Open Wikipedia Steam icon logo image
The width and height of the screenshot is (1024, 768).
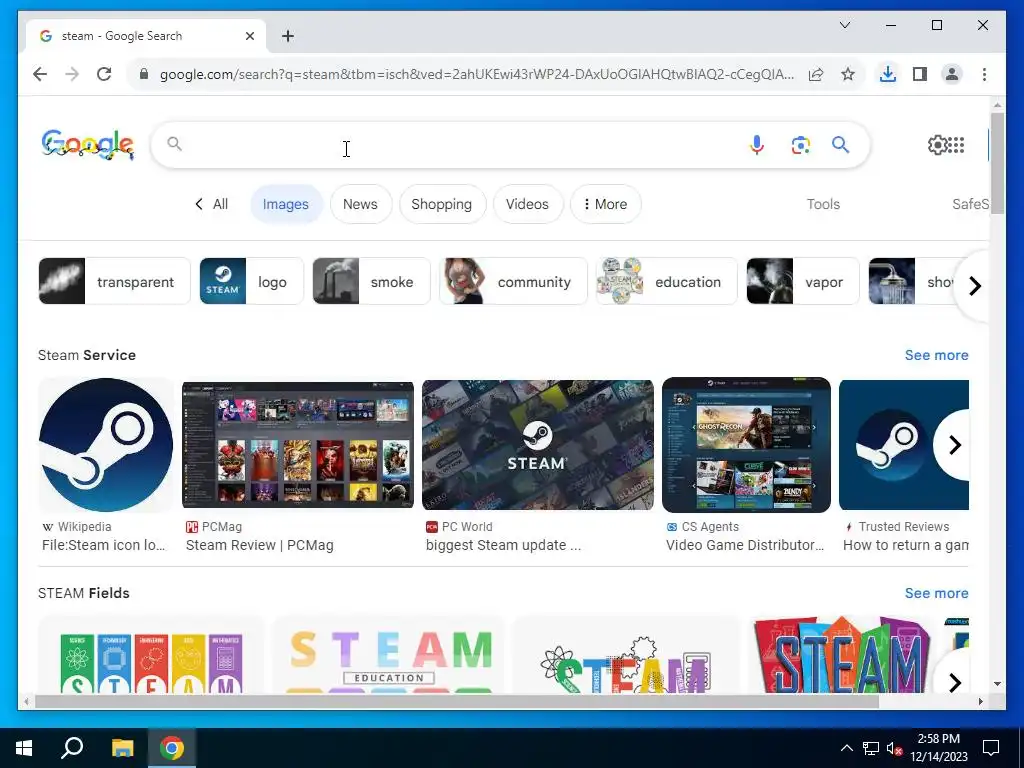tap(106, 445)
